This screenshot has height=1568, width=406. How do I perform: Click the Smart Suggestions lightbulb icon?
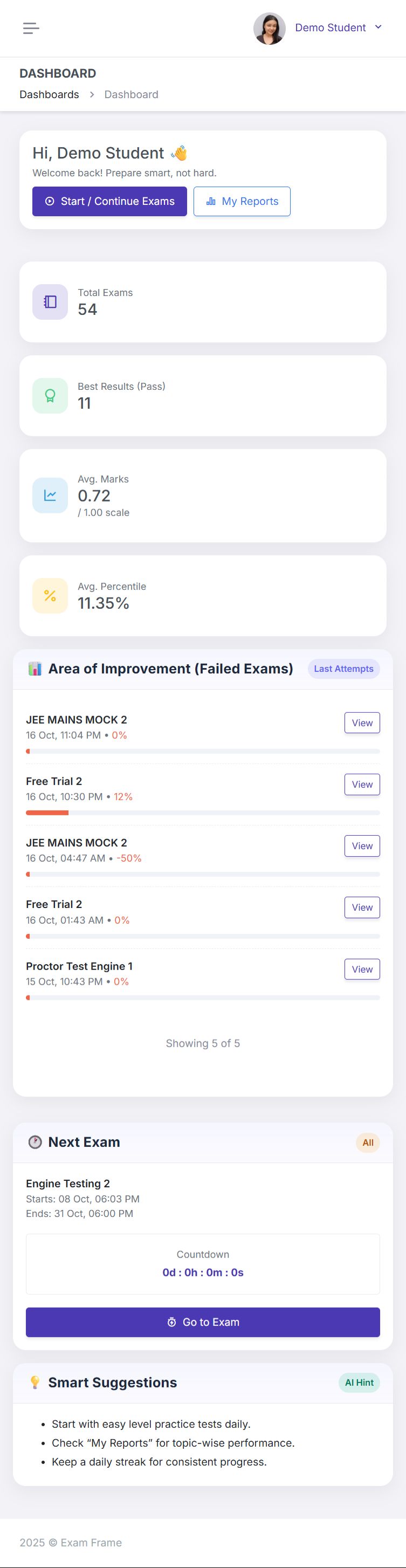[x=35, y=1383]
